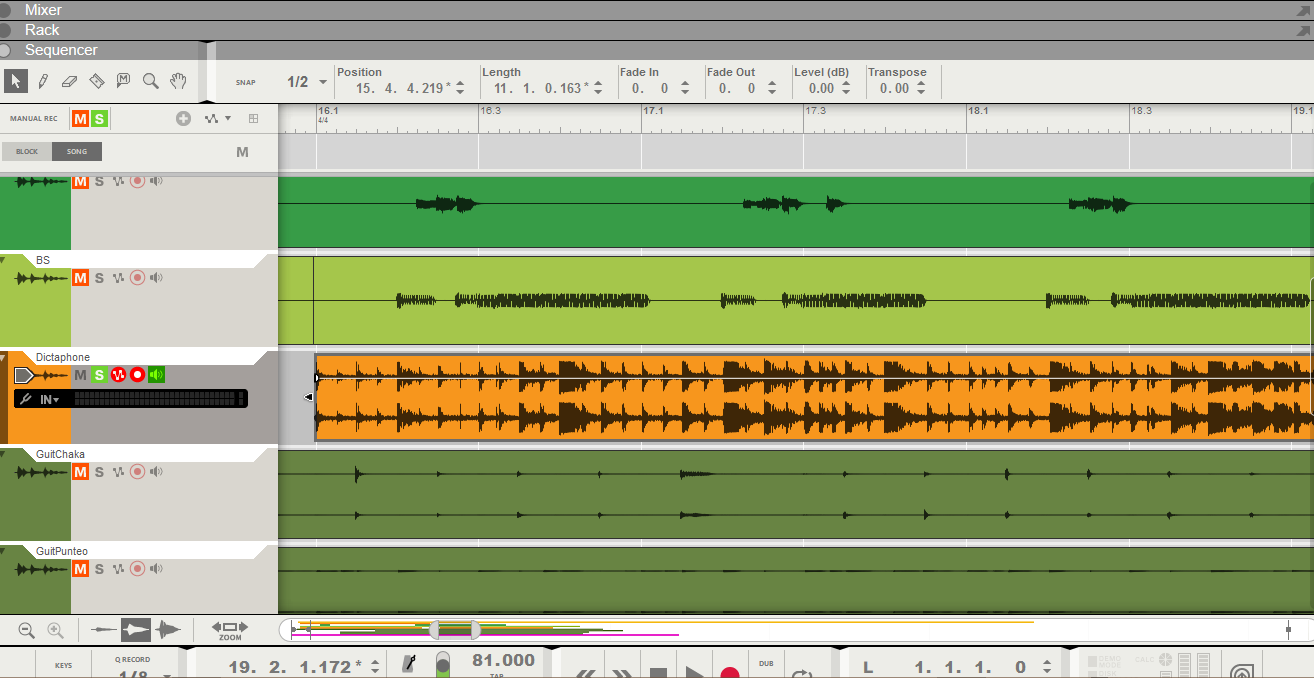Mute the Dictaphone track
1314x678 pixels.
pyautogui.click(x=81, y=375)
